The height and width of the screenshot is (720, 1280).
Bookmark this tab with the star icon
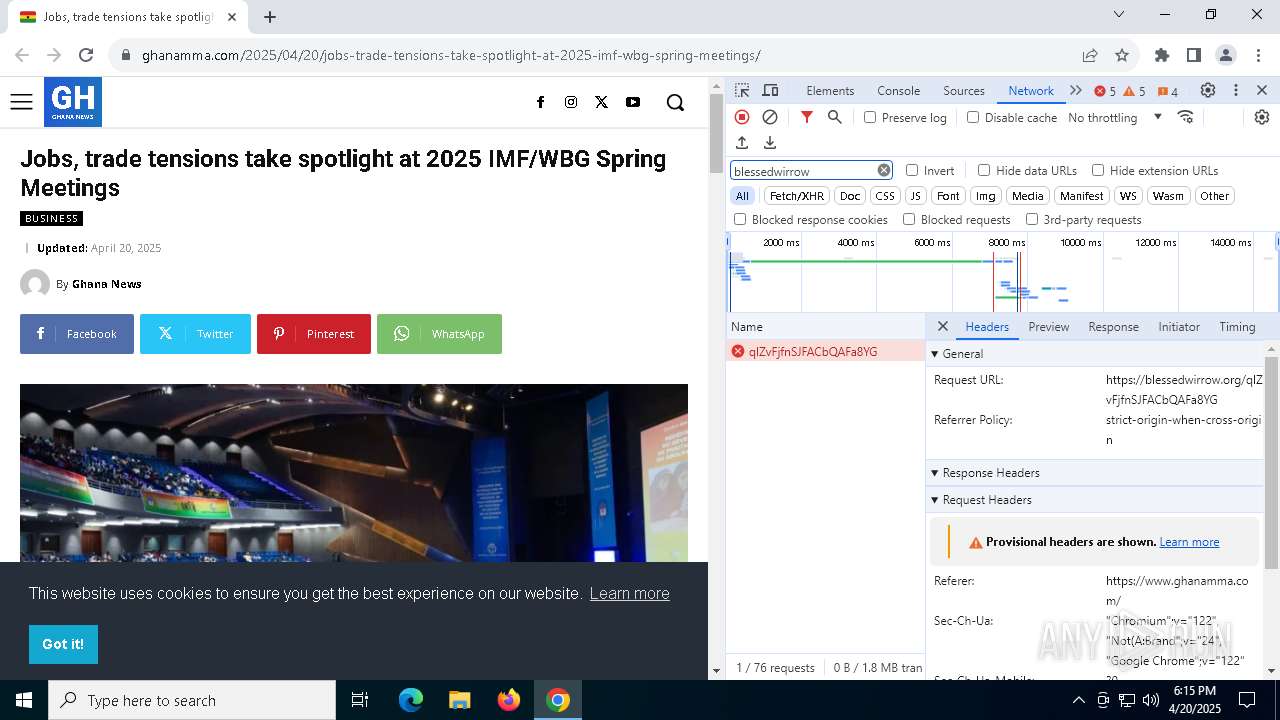coord(1122,55)
